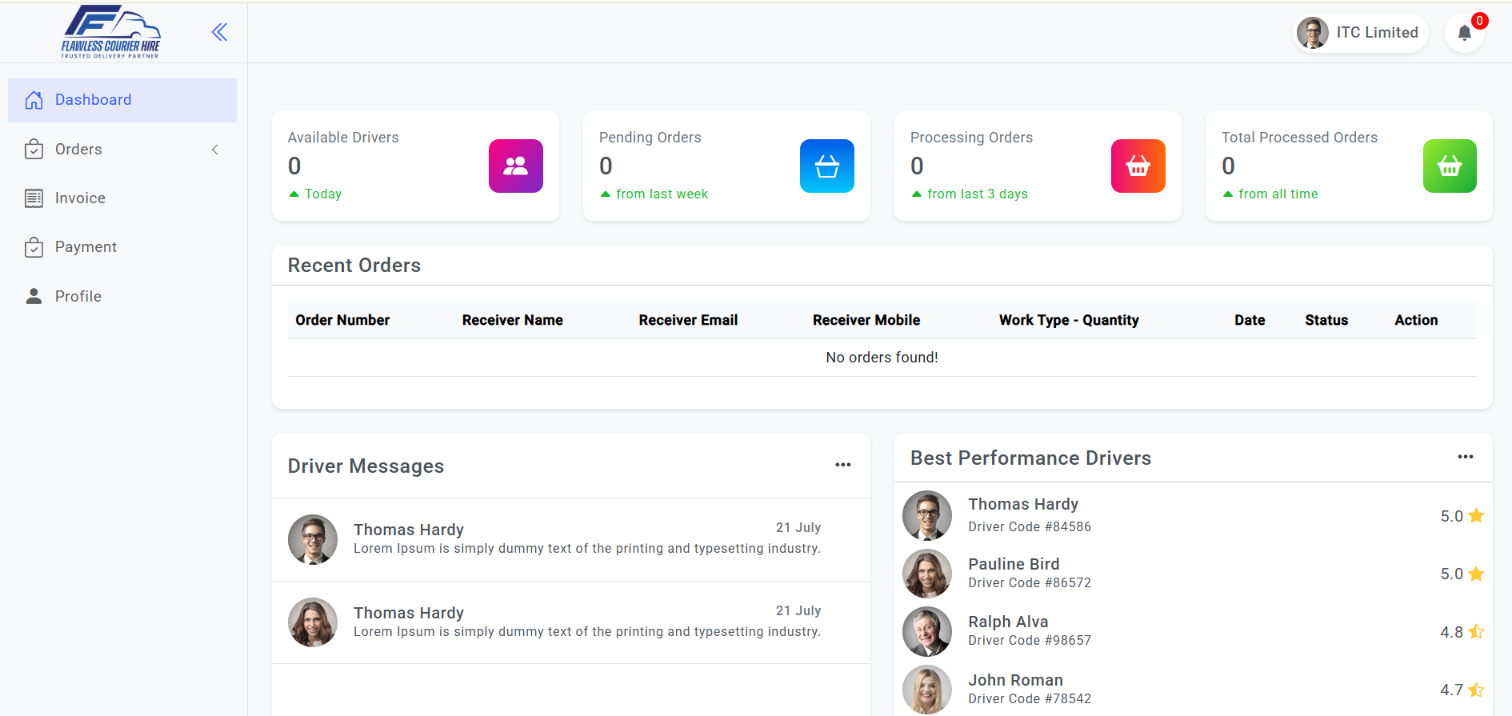1512x716 pixels.
Task: Collapse sidebar with double chevron icon
Action: (220, 32)
